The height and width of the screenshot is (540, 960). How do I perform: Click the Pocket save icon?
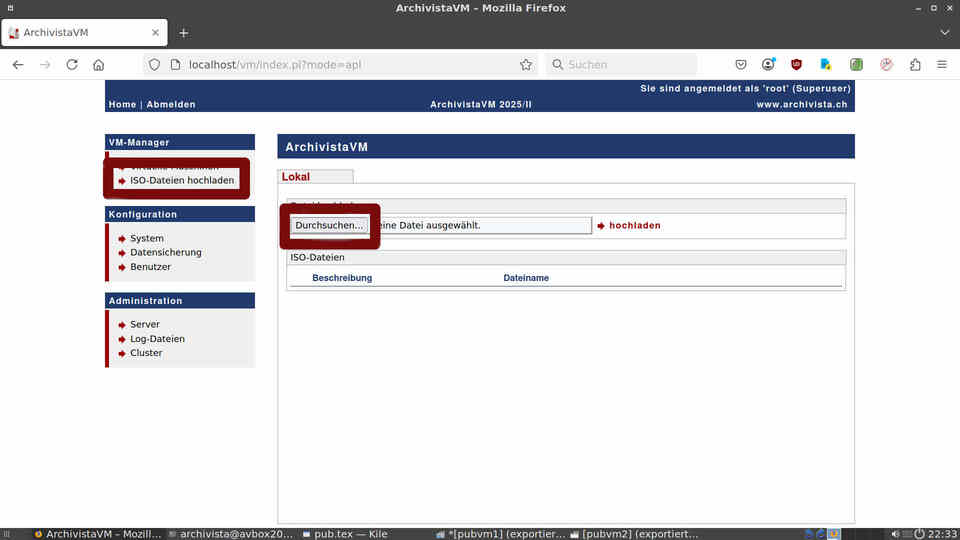point(741,64)
